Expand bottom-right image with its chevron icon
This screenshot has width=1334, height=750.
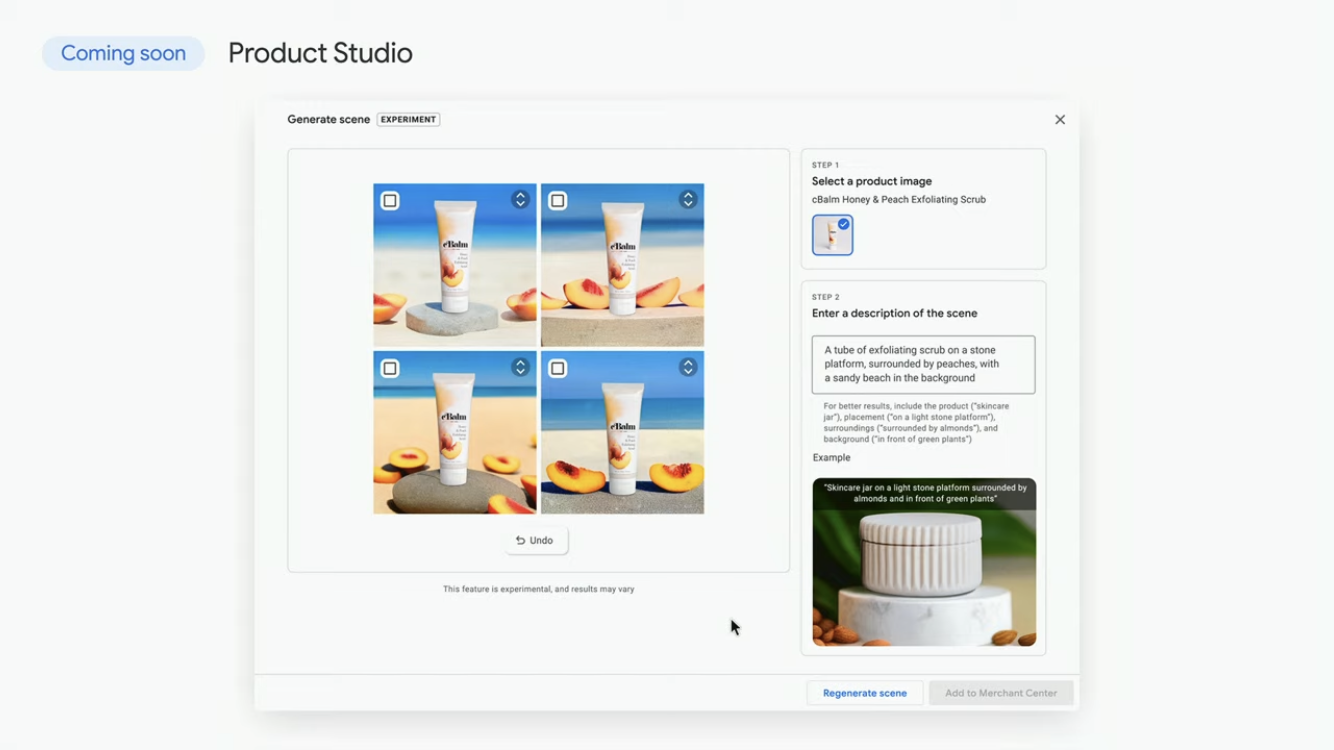688,368
